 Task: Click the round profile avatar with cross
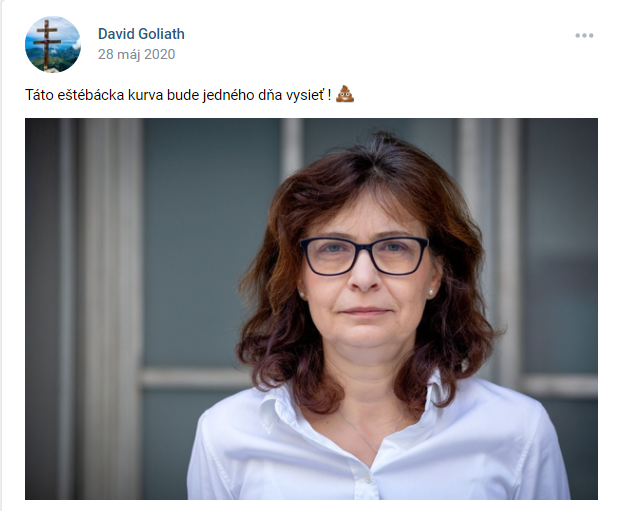[x=53, y=44]
